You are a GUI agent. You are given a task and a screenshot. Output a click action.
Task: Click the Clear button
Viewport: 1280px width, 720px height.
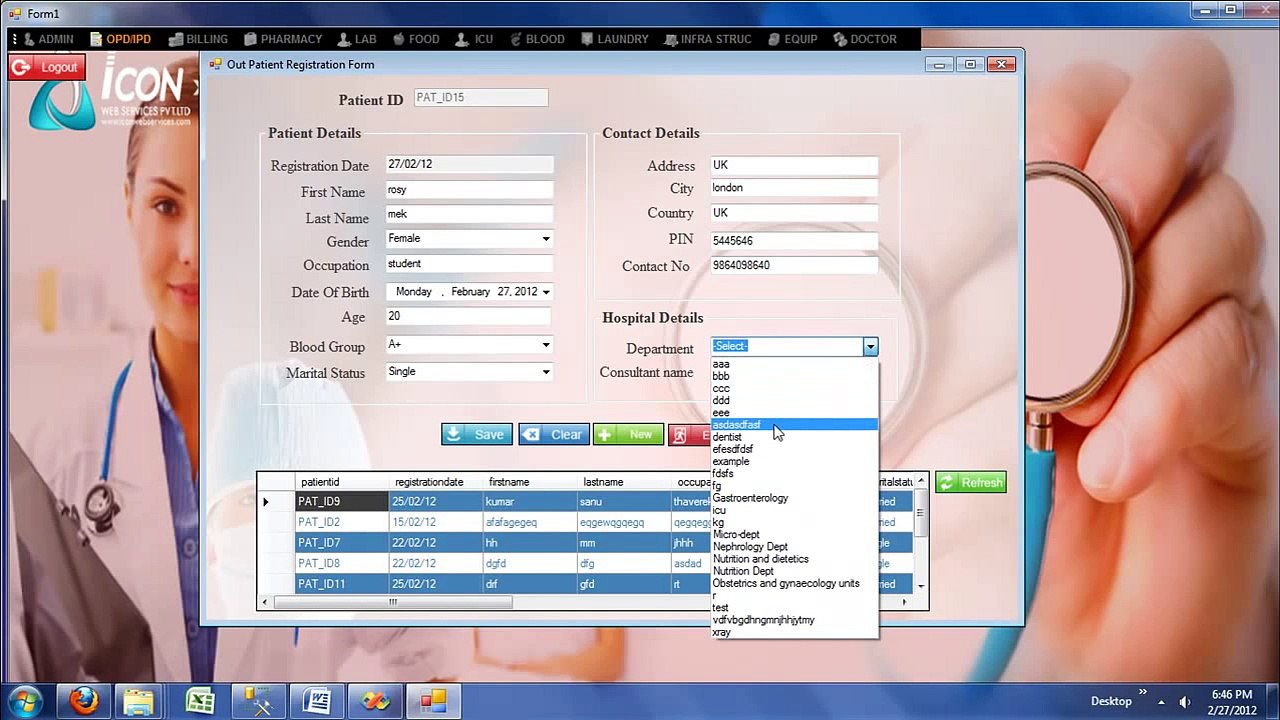553,434
